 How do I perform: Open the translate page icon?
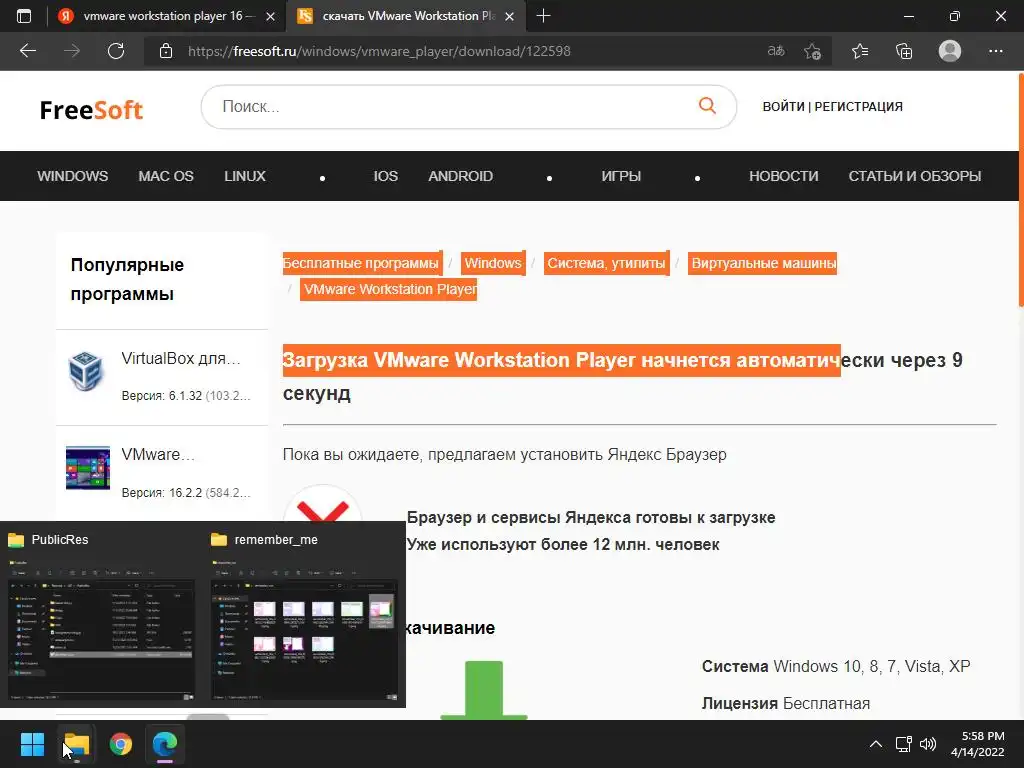point(776,51)
